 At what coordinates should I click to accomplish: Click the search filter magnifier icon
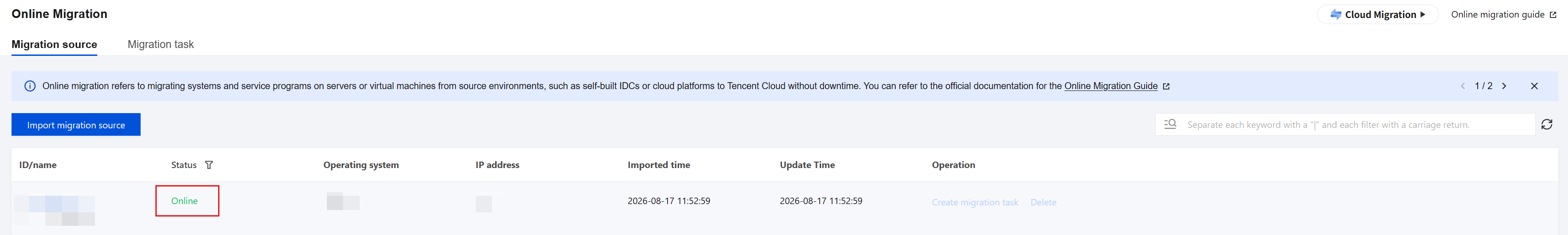coord(1170,124)
